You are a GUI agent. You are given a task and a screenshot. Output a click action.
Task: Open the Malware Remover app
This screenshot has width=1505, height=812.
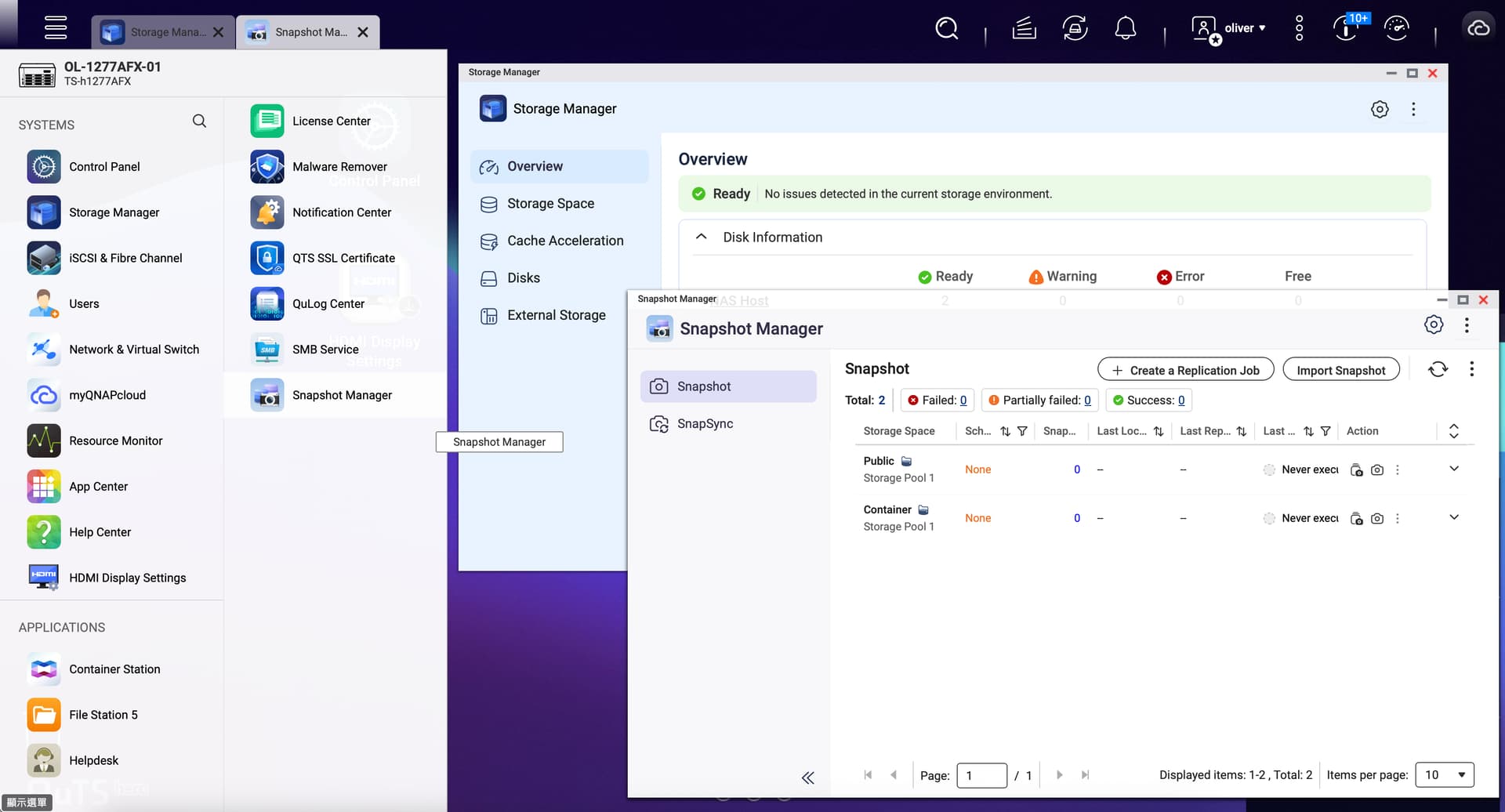coord(339,166)
